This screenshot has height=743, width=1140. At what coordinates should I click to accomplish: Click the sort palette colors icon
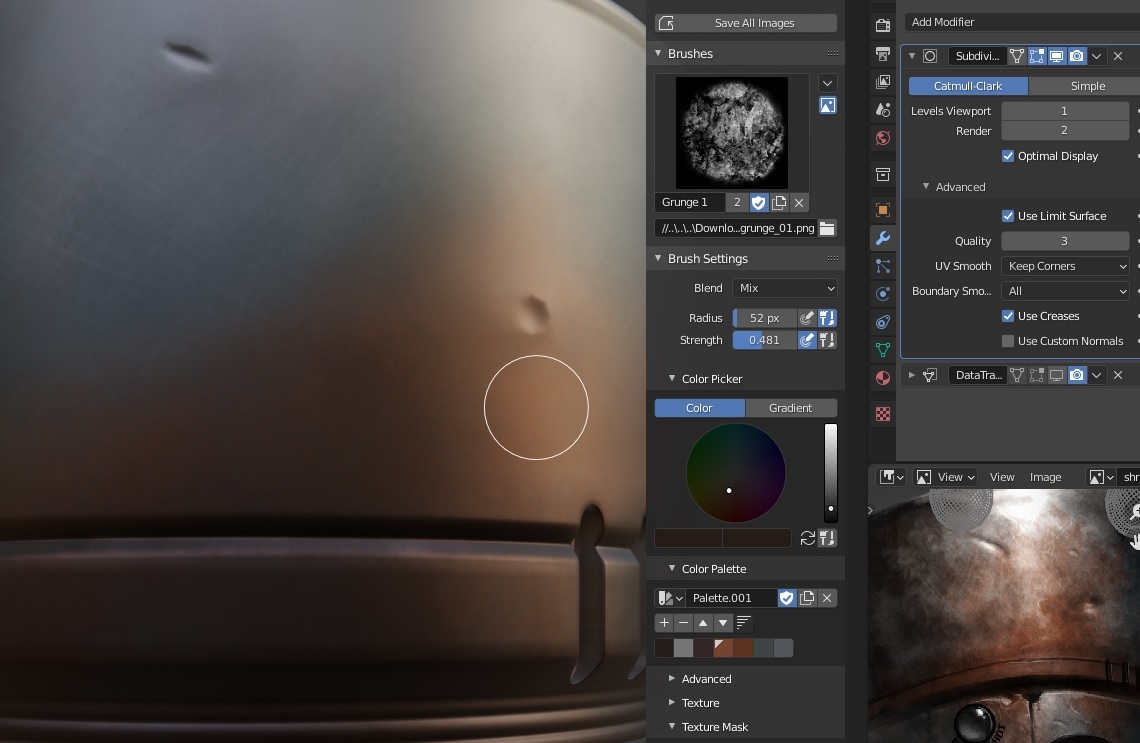tap(743, 622)
